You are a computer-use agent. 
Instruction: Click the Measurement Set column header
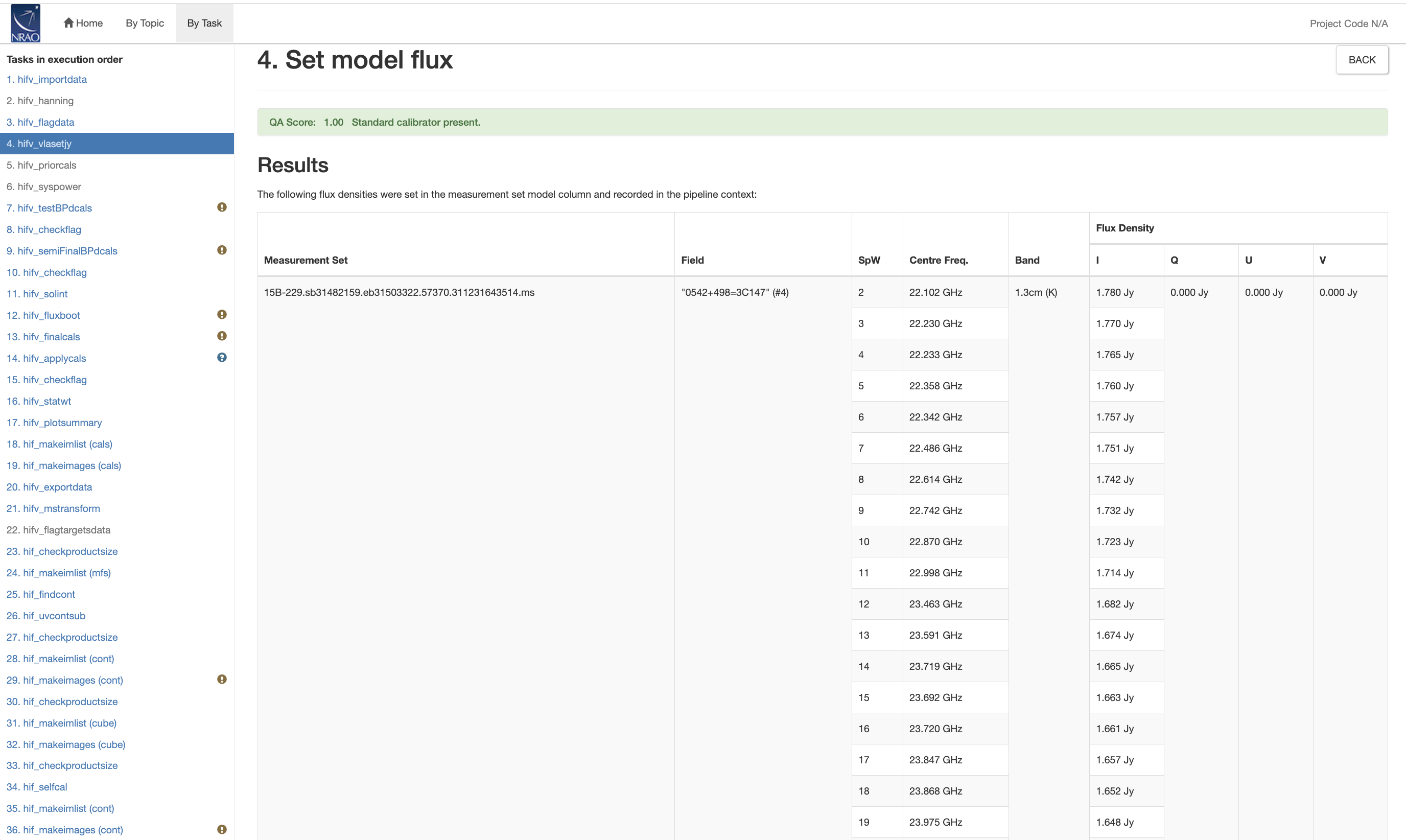click(x=306, y=261)
